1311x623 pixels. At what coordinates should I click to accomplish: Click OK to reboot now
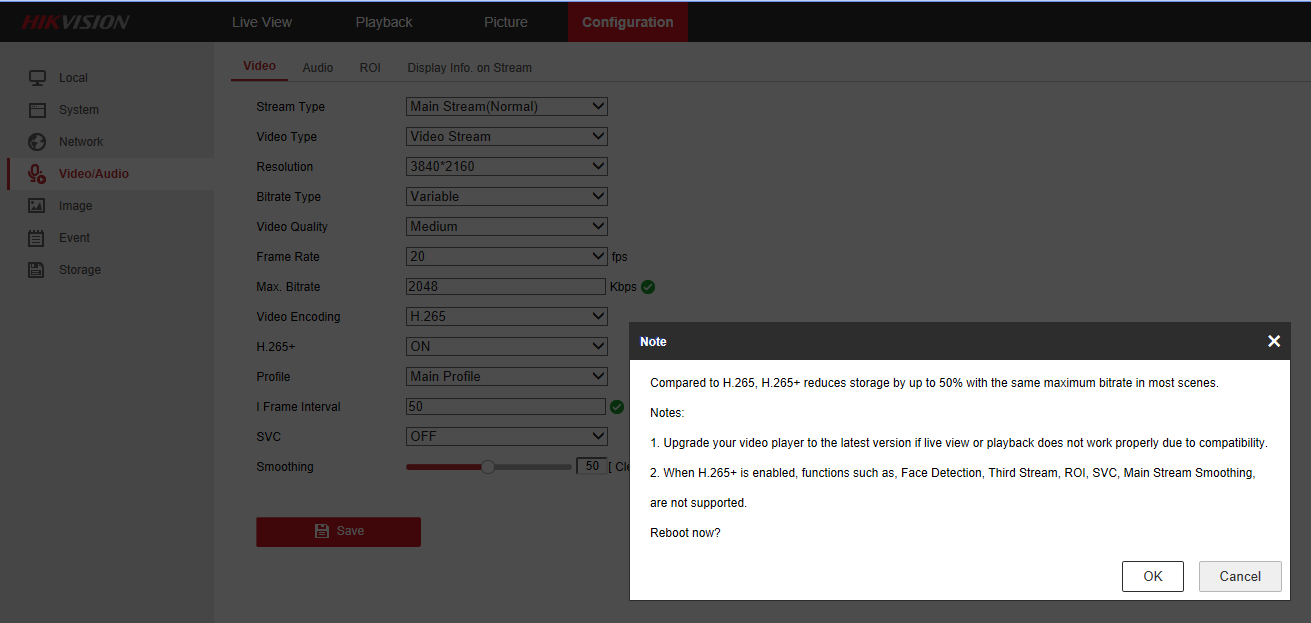point(1152,576)
